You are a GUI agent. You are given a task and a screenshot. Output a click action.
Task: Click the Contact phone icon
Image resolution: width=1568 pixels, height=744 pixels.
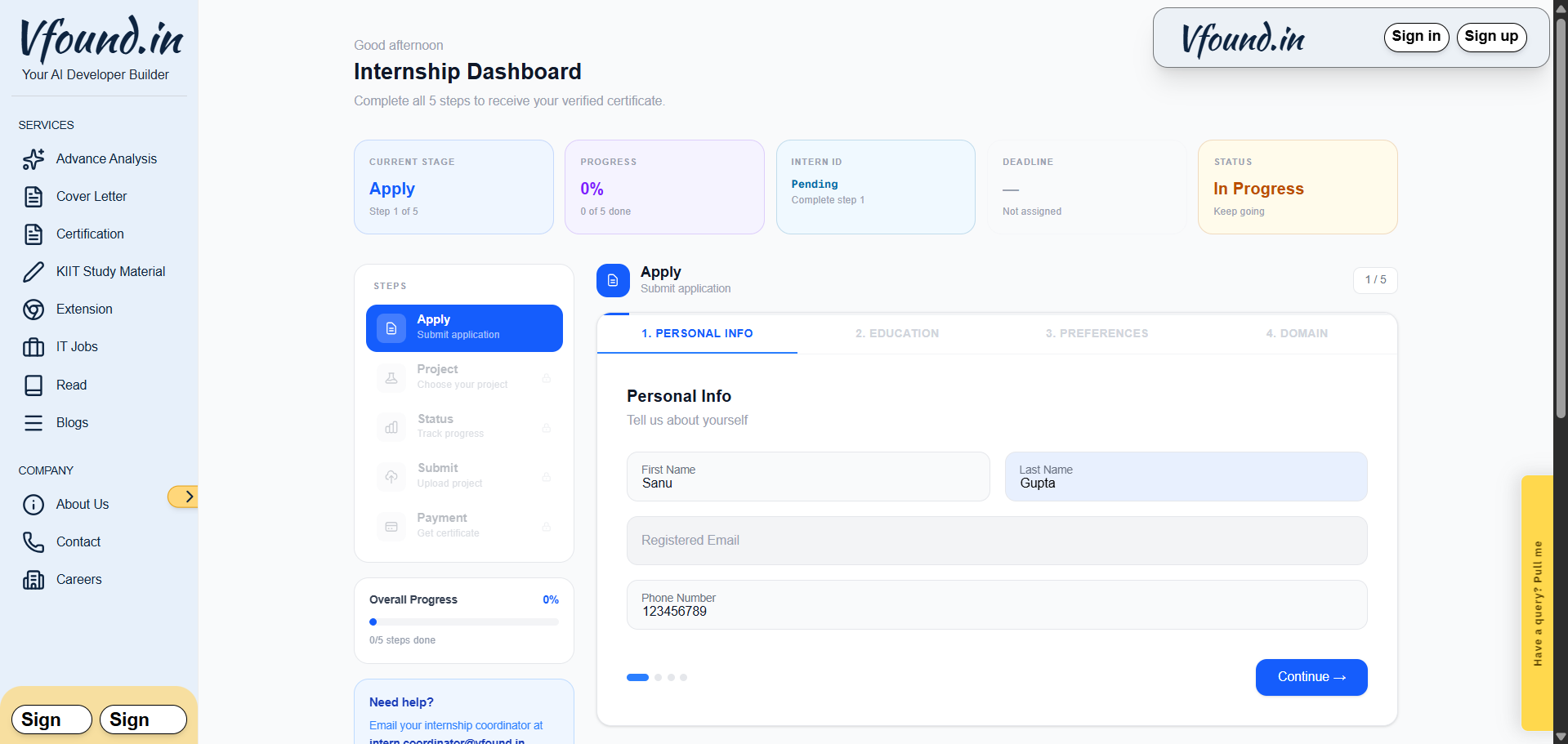click(x=34, y=542)
